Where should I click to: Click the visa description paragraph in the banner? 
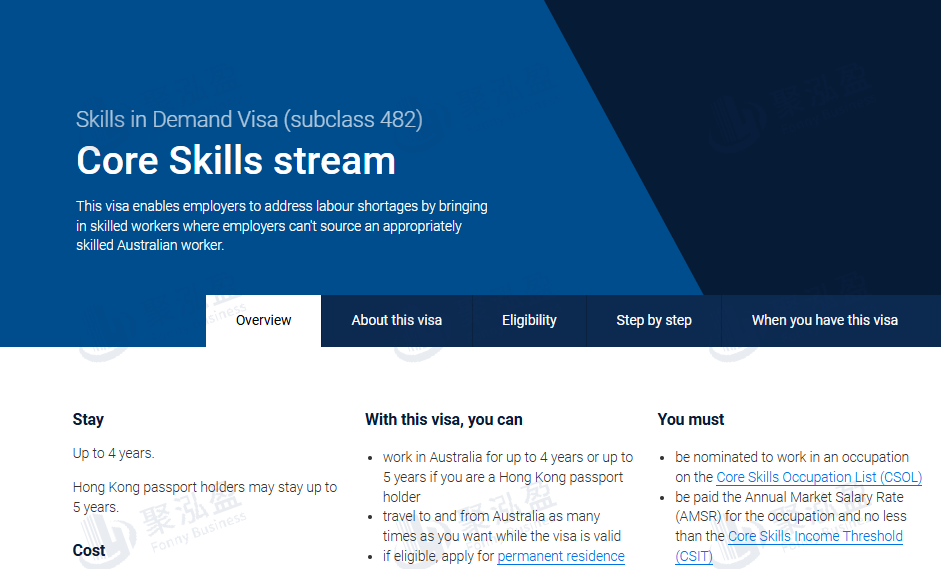coord(281,226)
